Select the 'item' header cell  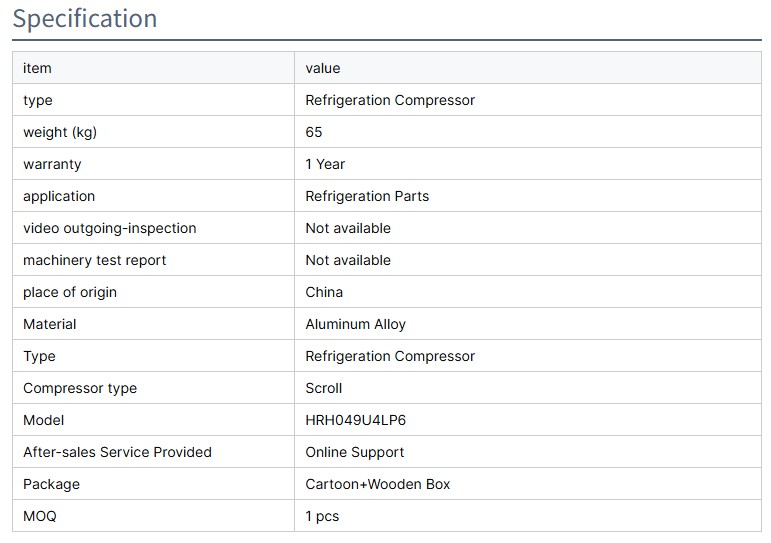click(x=37, y=68)
